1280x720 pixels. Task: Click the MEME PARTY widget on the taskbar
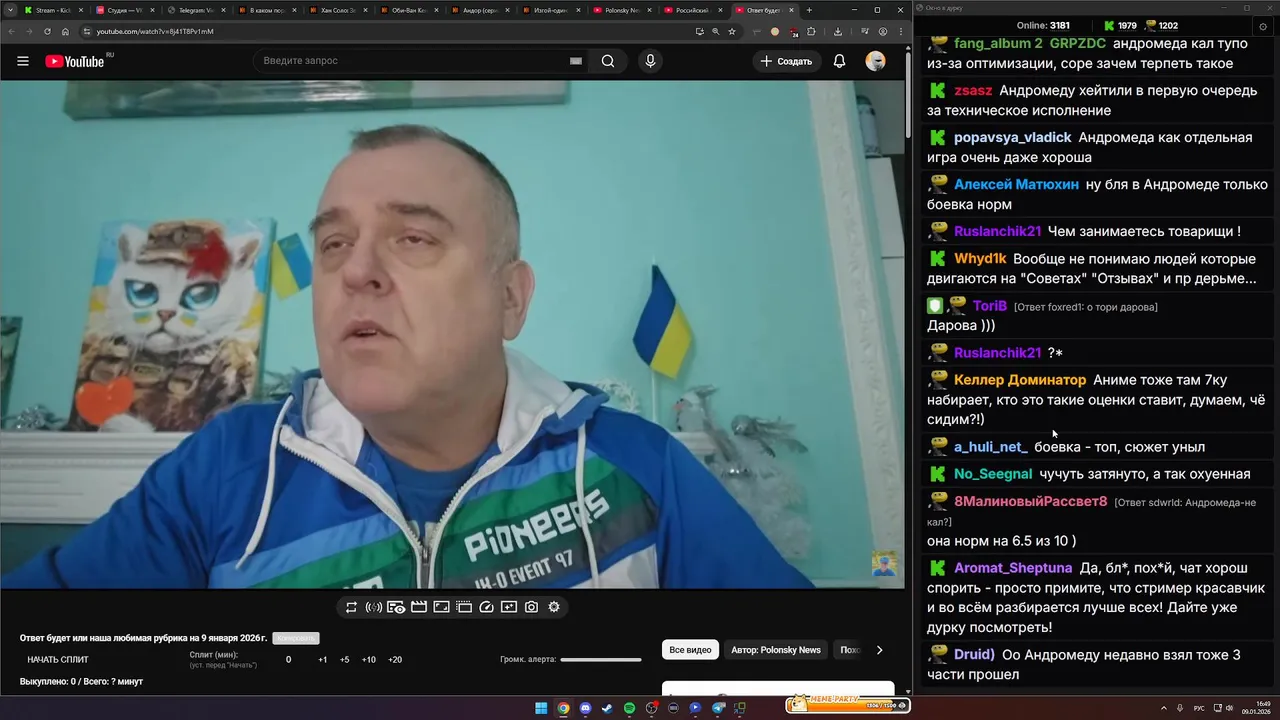[847, 704]
